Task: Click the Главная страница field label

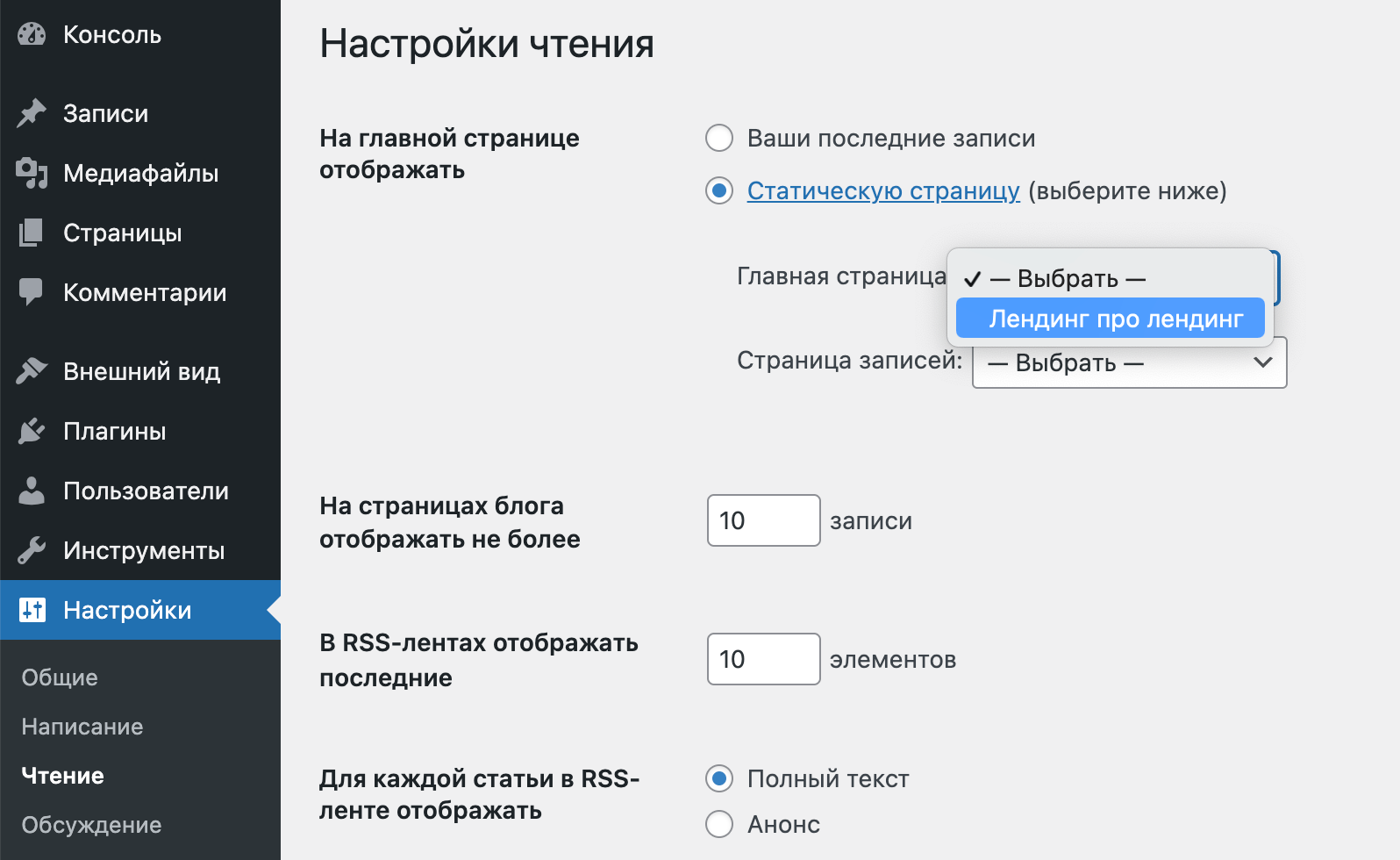Action: pos(841,276)
